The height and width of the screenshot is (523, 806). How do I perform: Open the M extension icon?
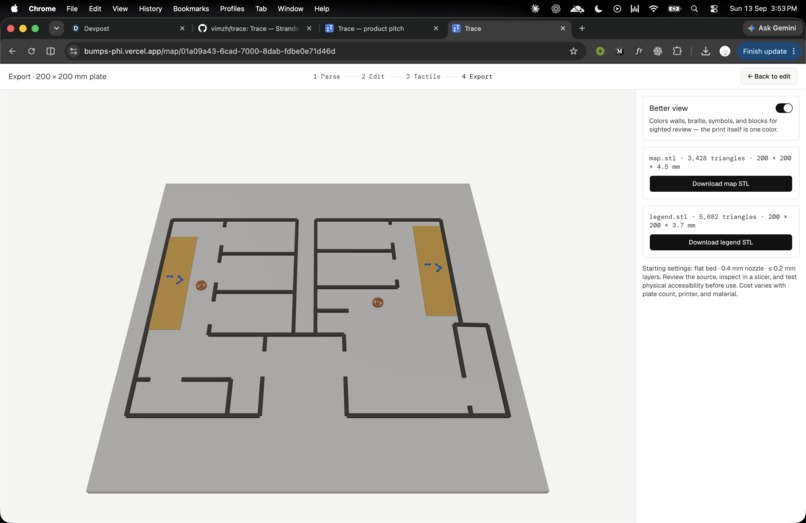[x=619, y=51]
